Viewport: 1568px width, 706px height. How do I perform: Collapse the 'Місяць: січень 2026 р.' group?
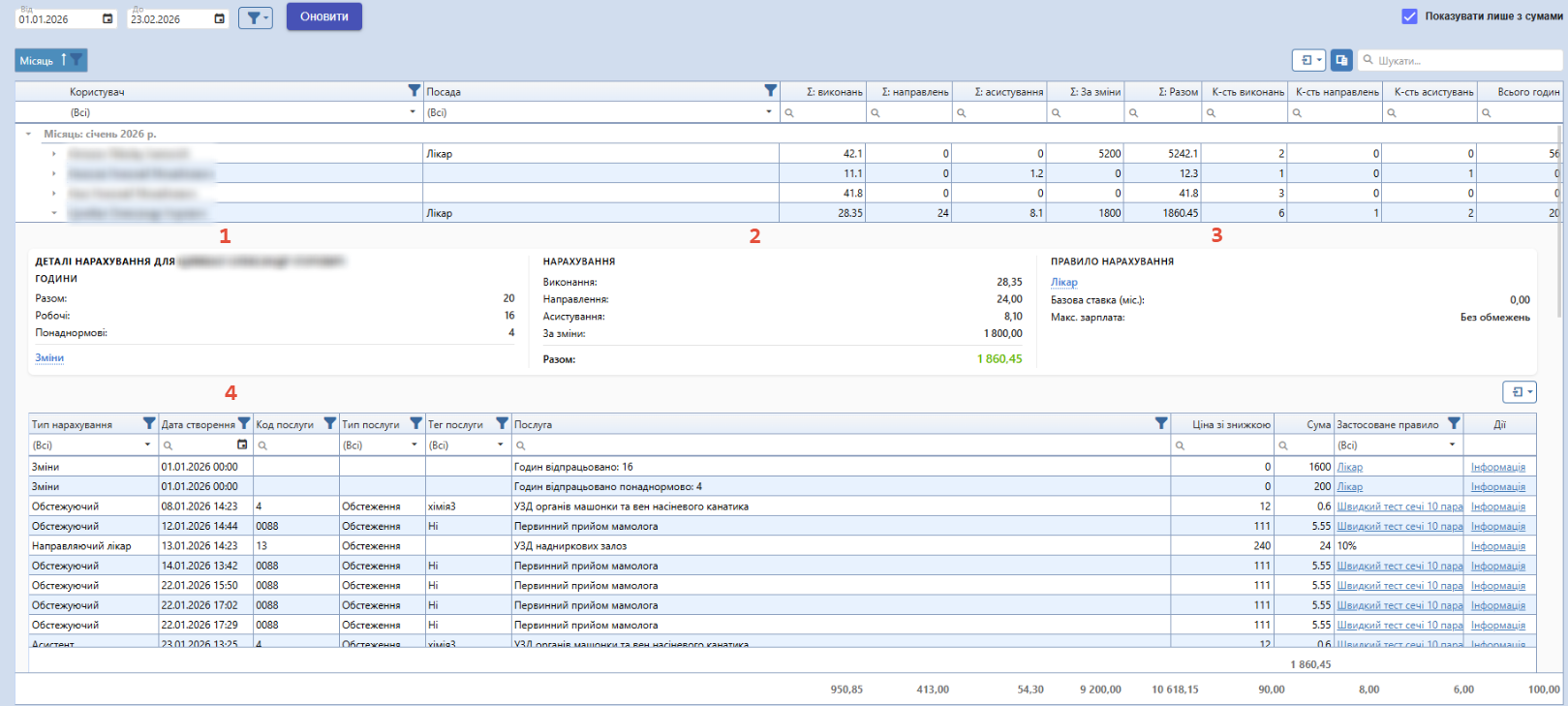(x=28, y=135)
